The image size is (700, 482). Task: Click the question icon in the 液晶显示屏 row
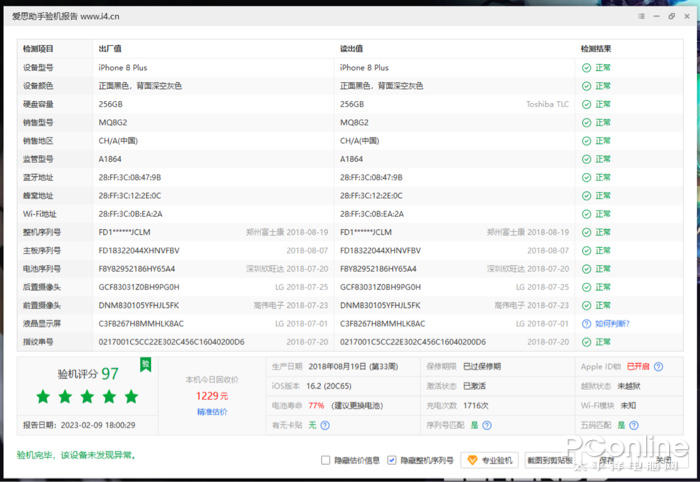point(587,324)
